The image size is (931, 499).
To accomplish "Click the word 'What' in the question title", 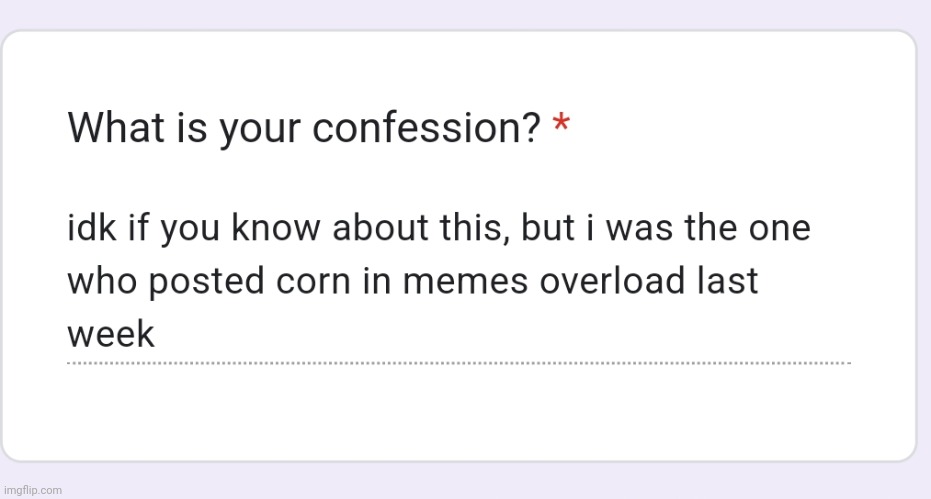I will tap(116, 127).
